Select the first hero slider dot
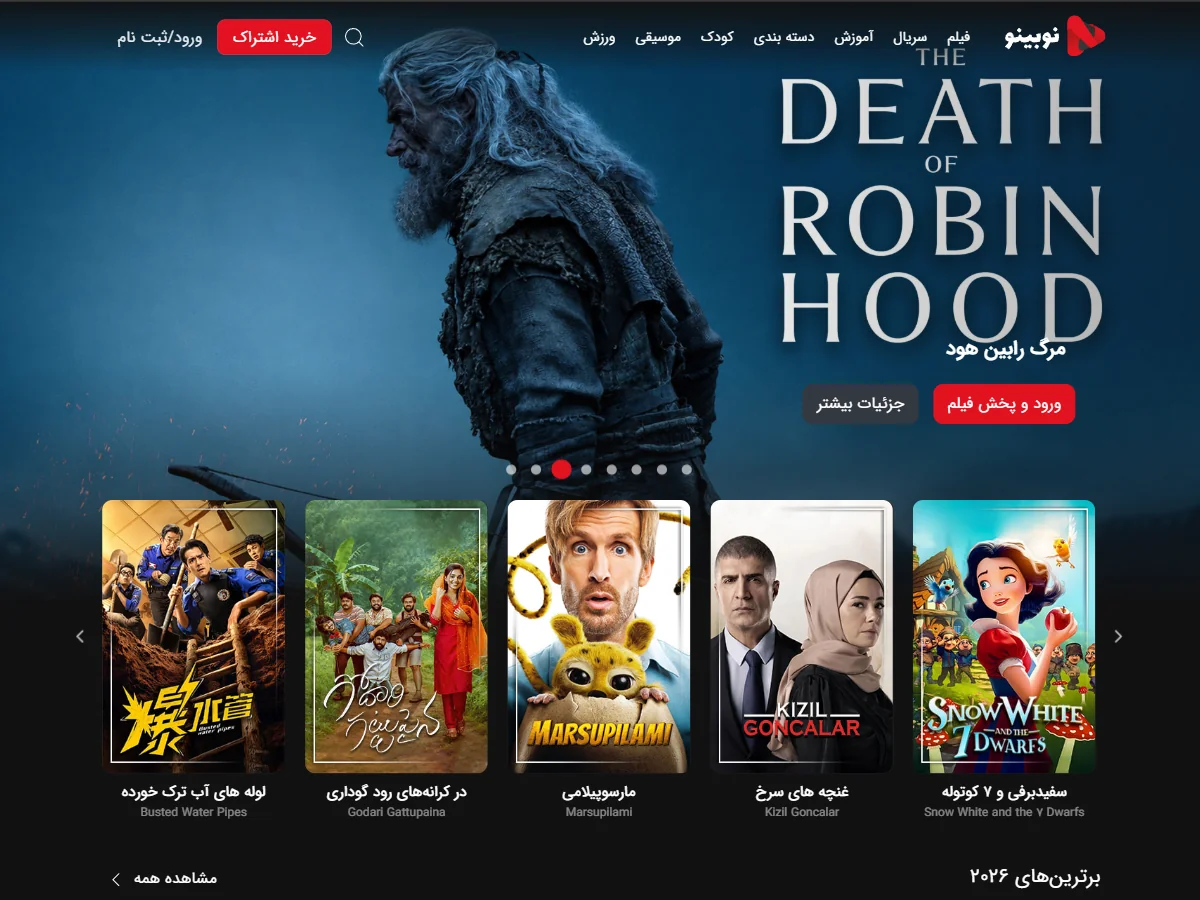The width and height of the screenshot is (1200, 900). coord(511,469)
